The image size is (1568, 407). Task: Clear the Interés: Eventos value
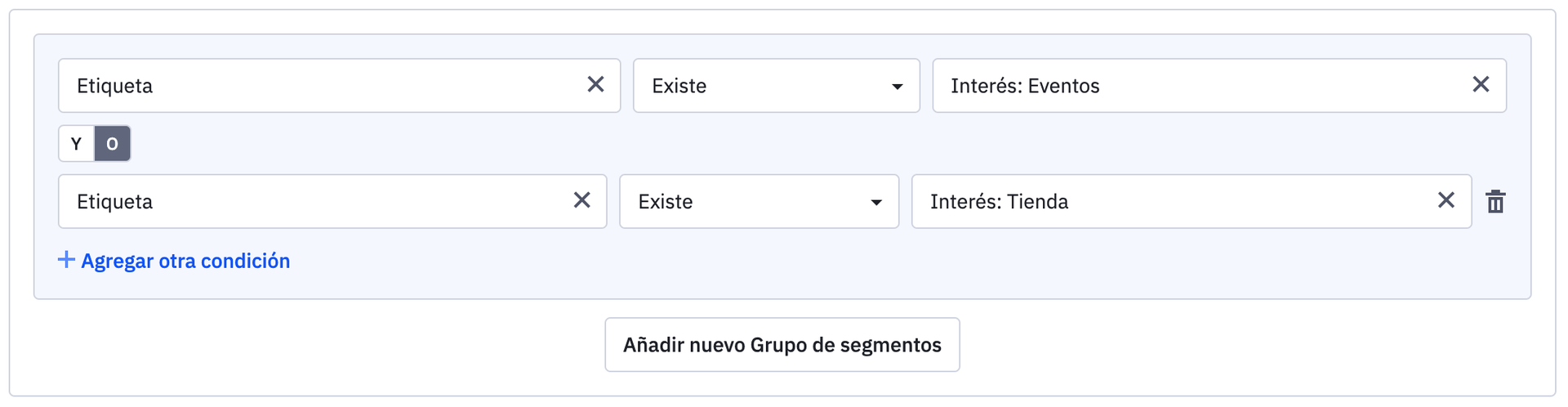tap(1480, 84)
